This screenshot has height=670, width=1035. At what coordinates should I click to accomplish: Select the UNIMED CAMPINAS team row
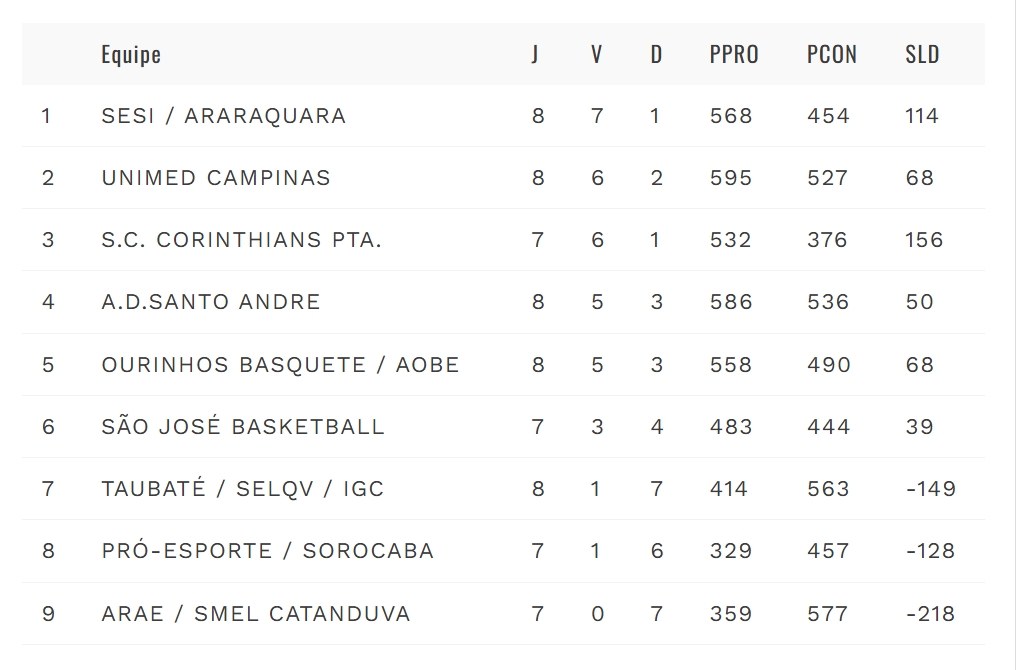[x=215, y=178]
